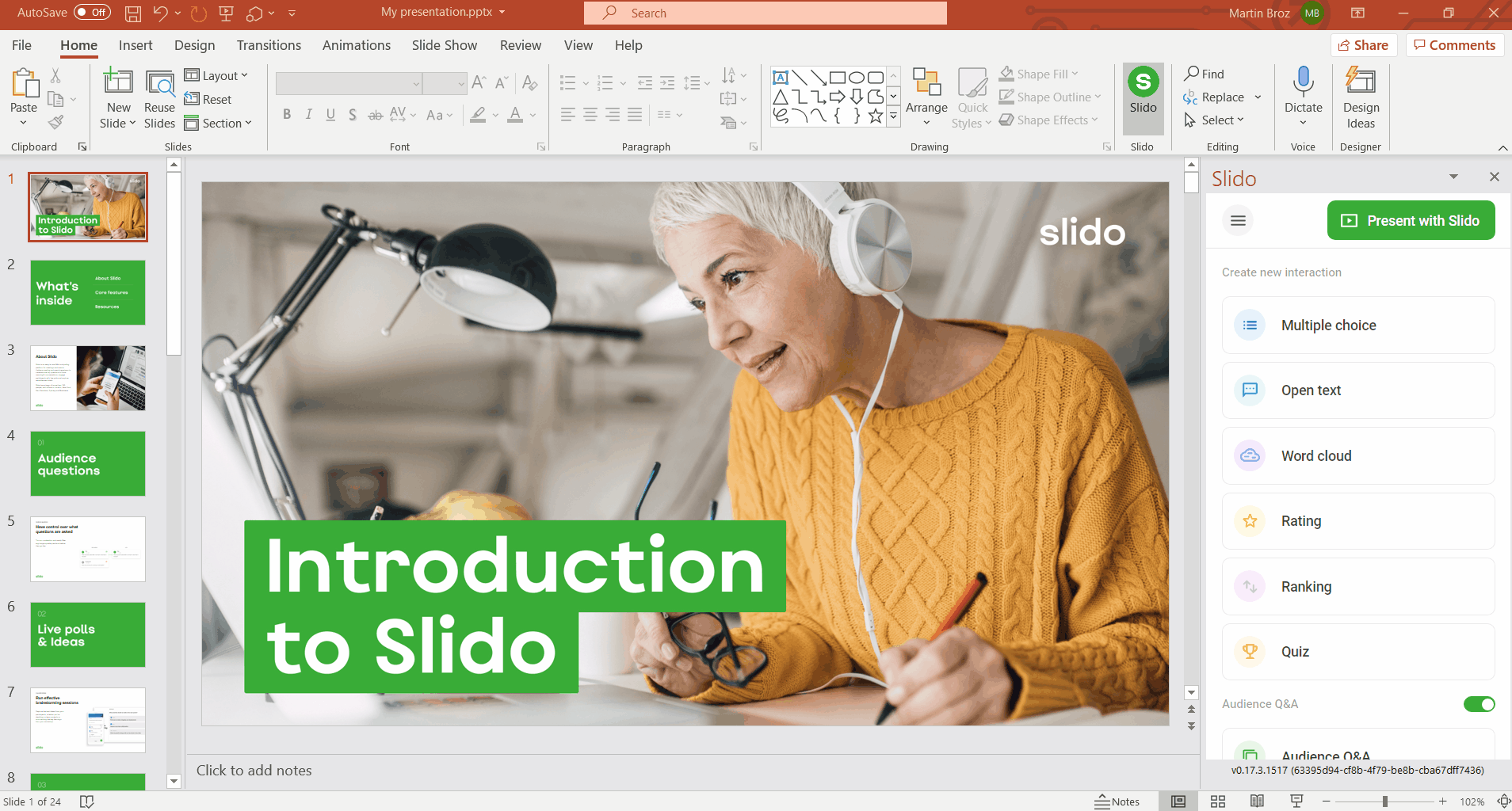Click the Cut scissors icon
1512x811 pixels.
point(55,75)
